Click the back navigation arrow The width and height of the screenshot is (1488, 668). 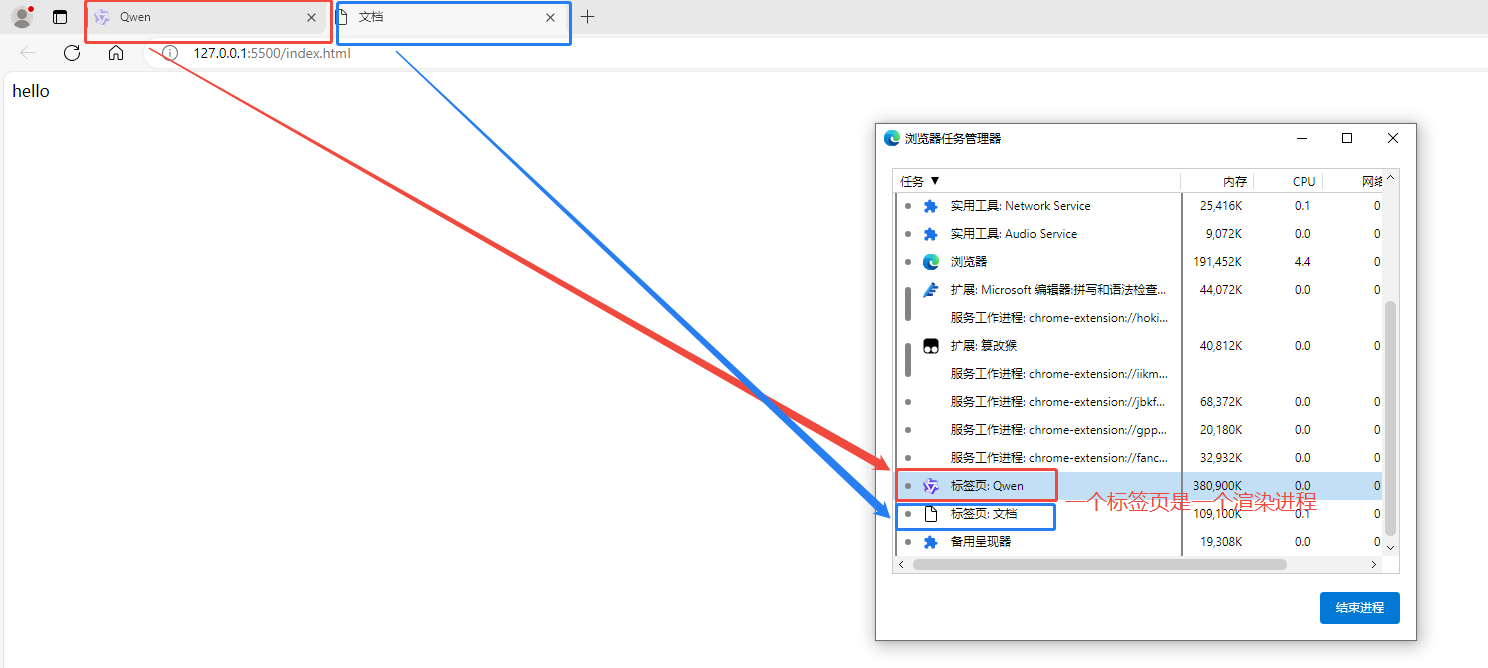[28, 53]
